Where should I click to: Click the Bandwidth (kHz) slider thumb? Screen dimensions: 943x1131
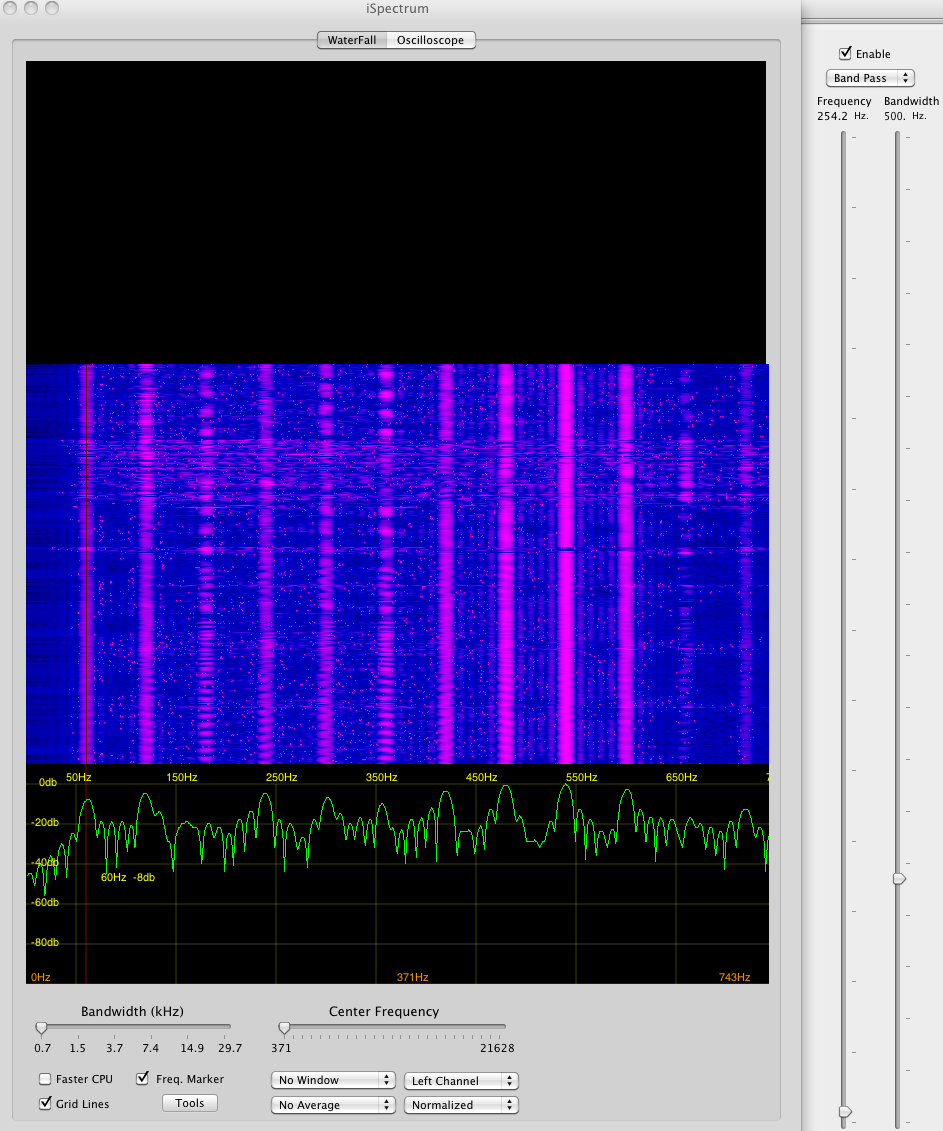(x=41, y=1028)
